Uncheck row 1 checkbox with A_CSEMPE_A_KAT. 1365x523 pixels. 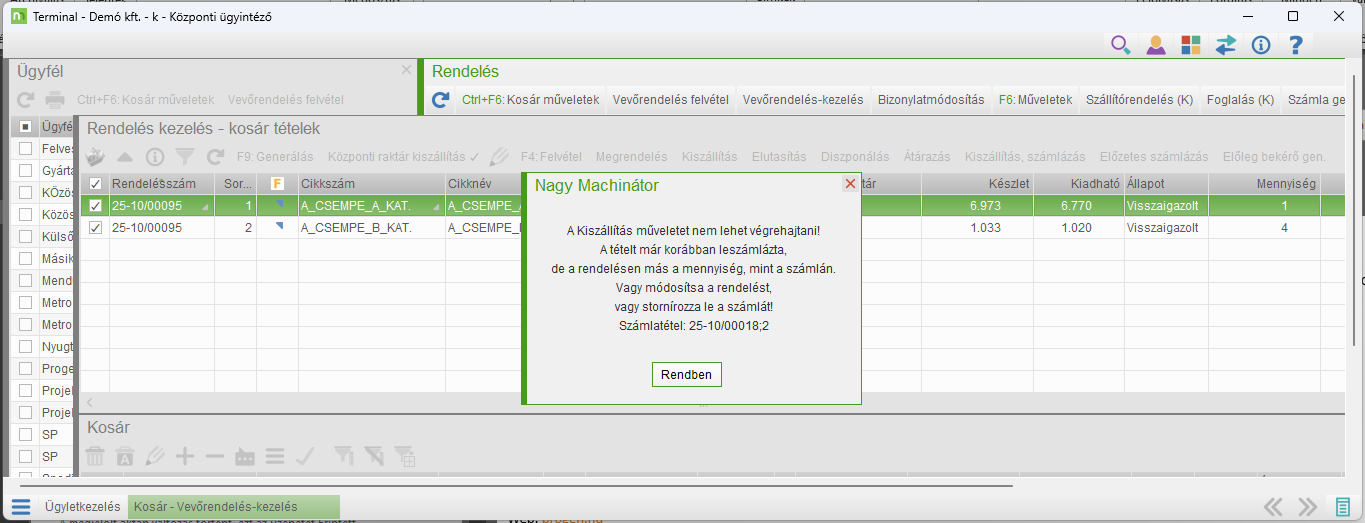95,205
